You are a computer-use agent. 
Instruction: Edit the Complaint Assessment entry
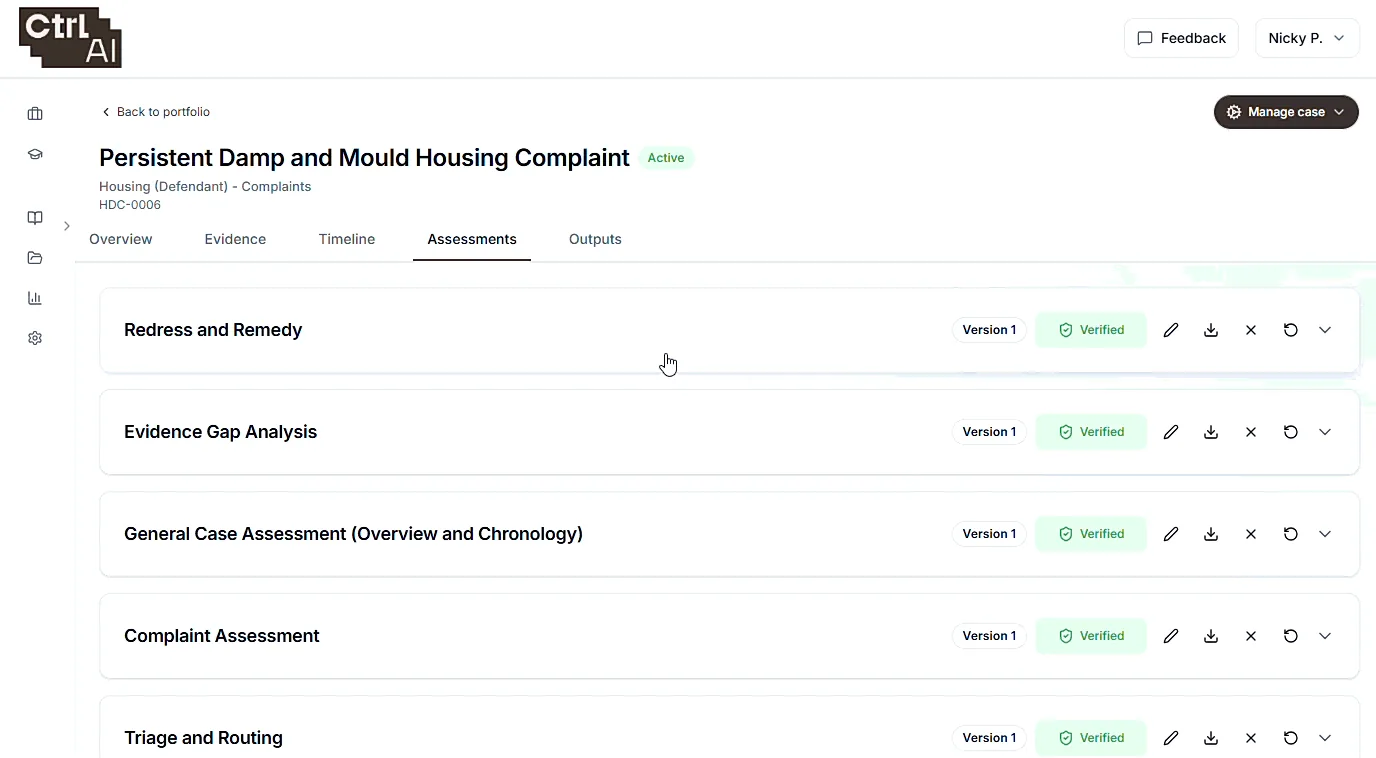[1171, 636]
